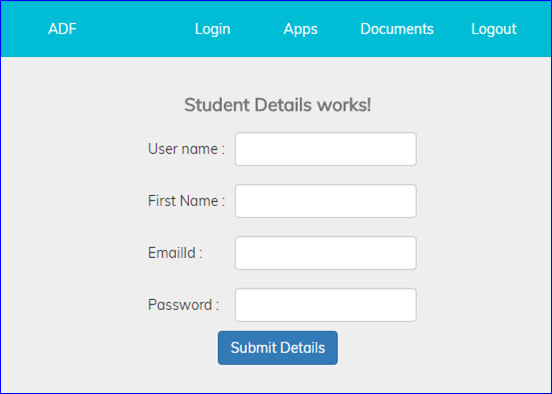Click into the First Name text box

tap(326, 201)
